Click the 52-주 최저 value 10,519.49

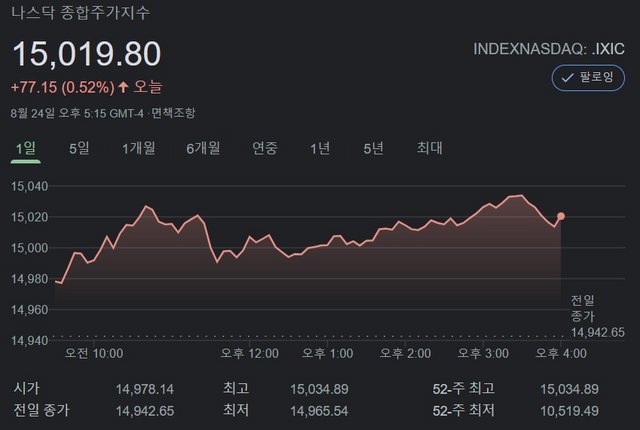[569, 411]
